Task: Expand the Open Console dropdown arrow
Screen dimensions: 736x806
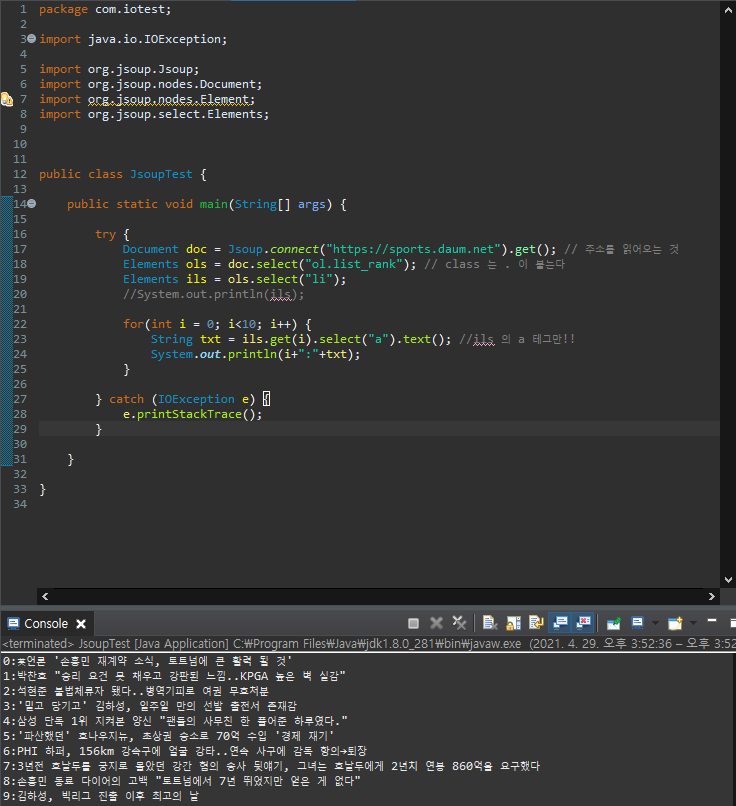Action: click(693, 624)
